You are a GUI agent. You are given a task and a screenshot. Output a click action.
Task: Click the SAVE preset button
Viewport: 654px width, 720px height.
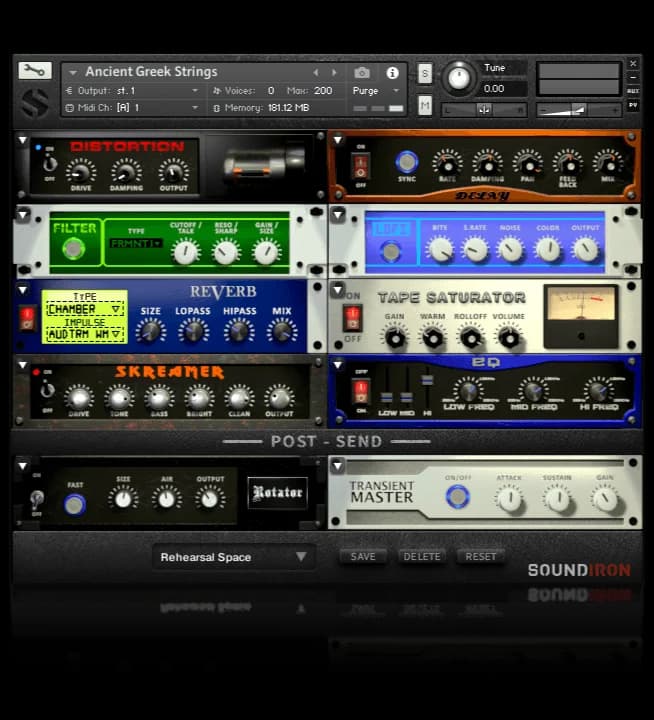[x=363, y=556]
